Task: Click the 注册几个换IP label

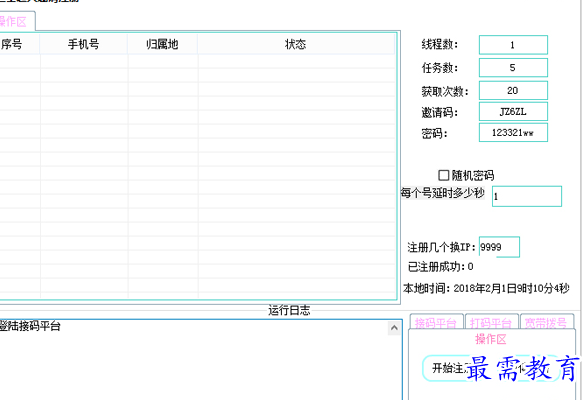Action: tap(442, 247)
